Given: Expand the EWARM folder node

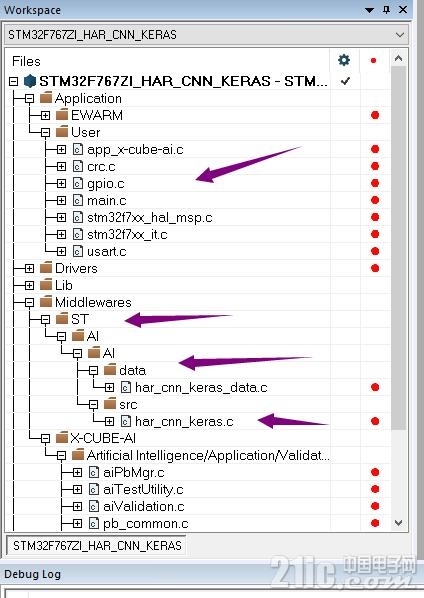Looking at the screenshot, I should pos(45,115).
